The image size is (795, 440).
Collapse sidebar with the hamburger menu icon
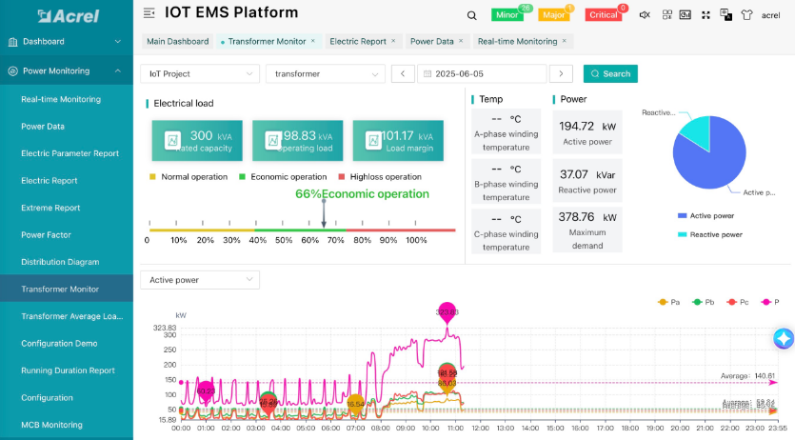tap(149, 14)
